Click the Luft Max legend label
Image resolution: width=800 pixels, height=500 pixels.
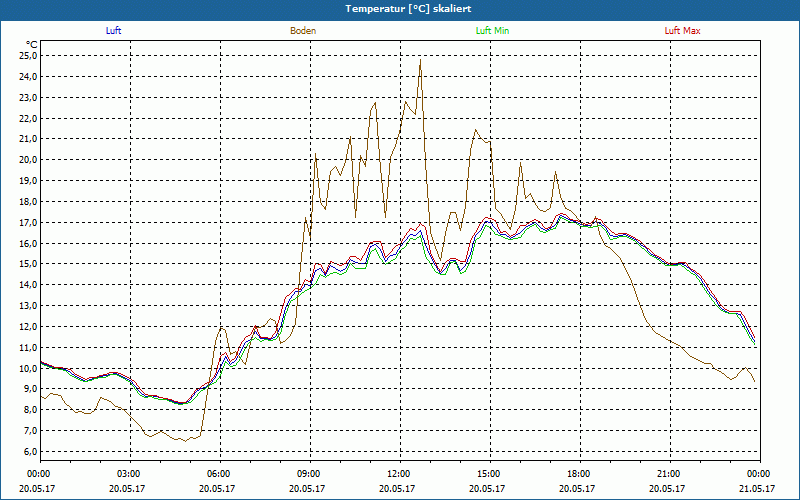tap(682, 31)
